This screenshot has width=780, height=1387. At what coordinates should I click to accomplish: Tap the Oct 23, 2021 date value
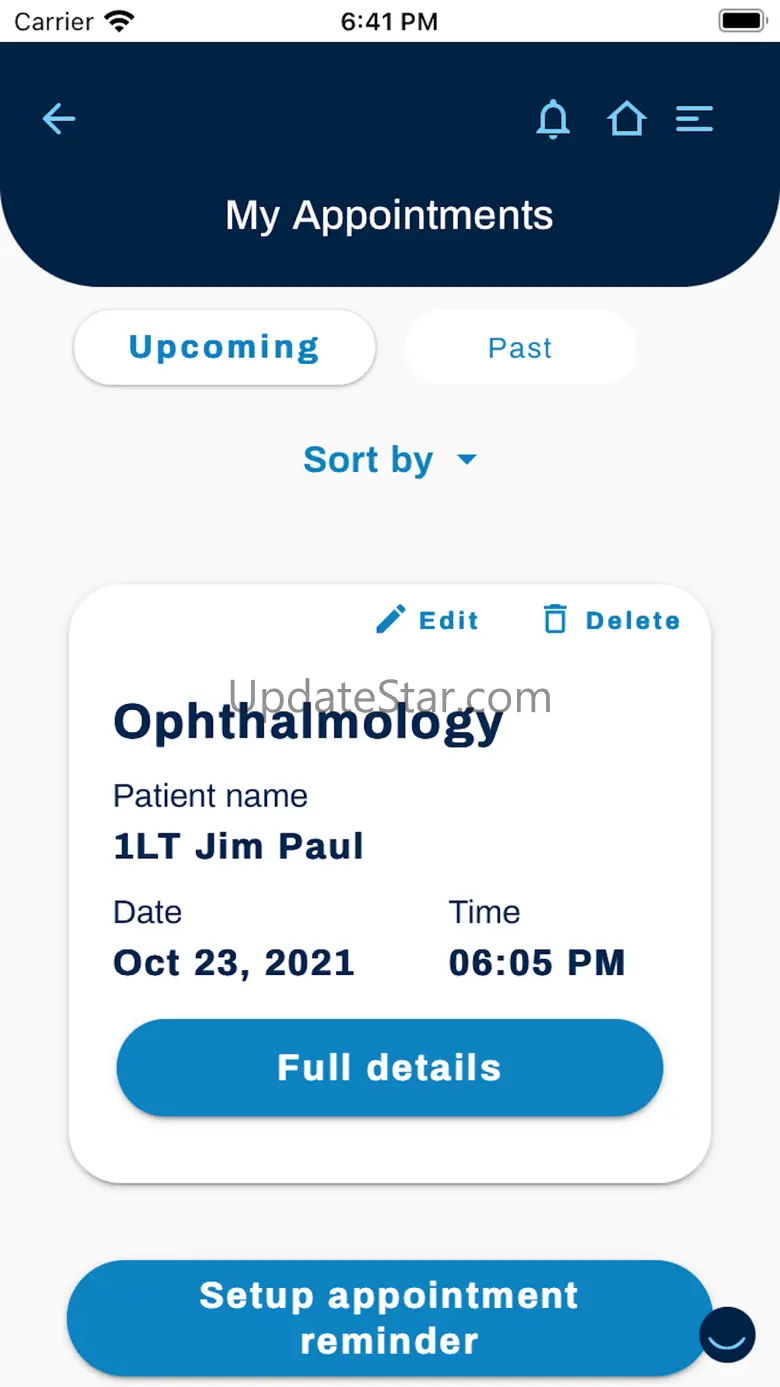click(x=234, y=963)
